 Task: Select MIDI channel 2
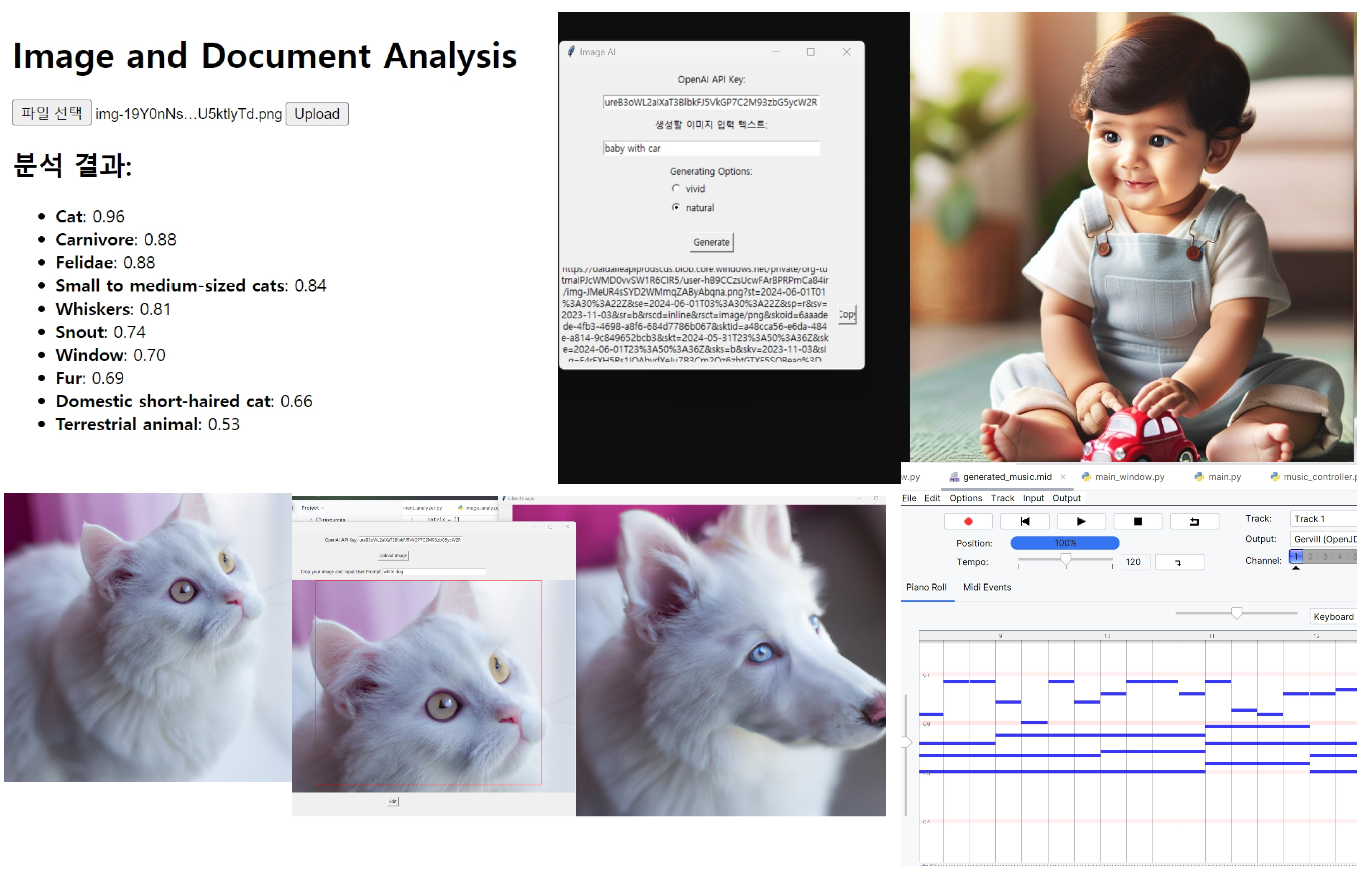coord(1310,557)
